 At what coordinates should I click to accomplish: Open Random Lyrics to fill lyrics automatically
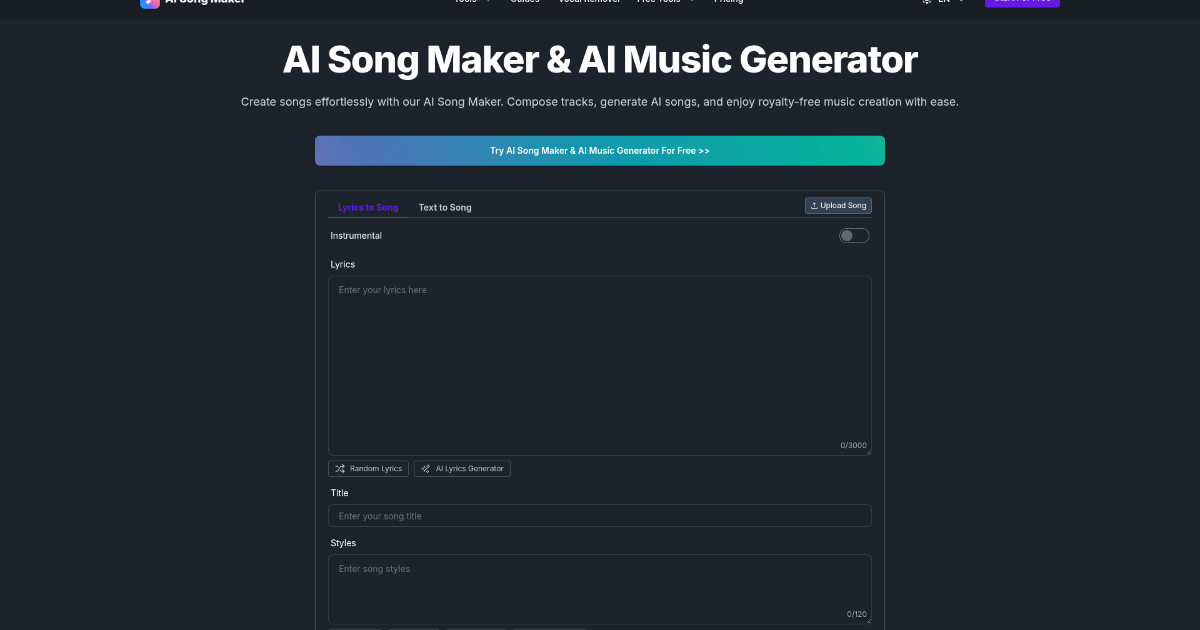(x=368, y=468)
